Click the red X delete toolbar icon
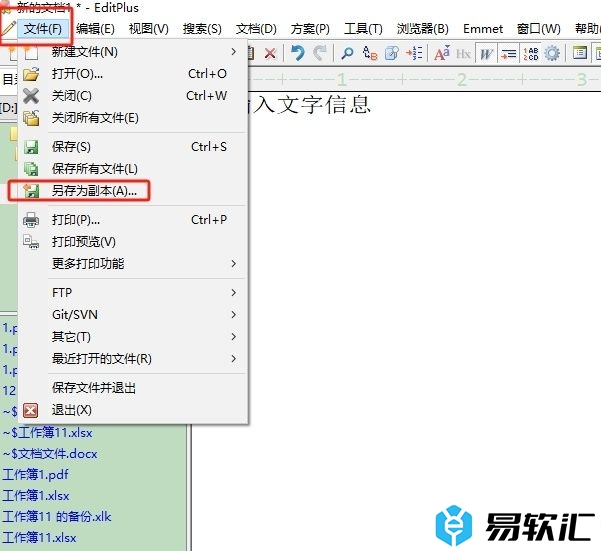Viewport: 601px width, 551px height. coord(270,53)
